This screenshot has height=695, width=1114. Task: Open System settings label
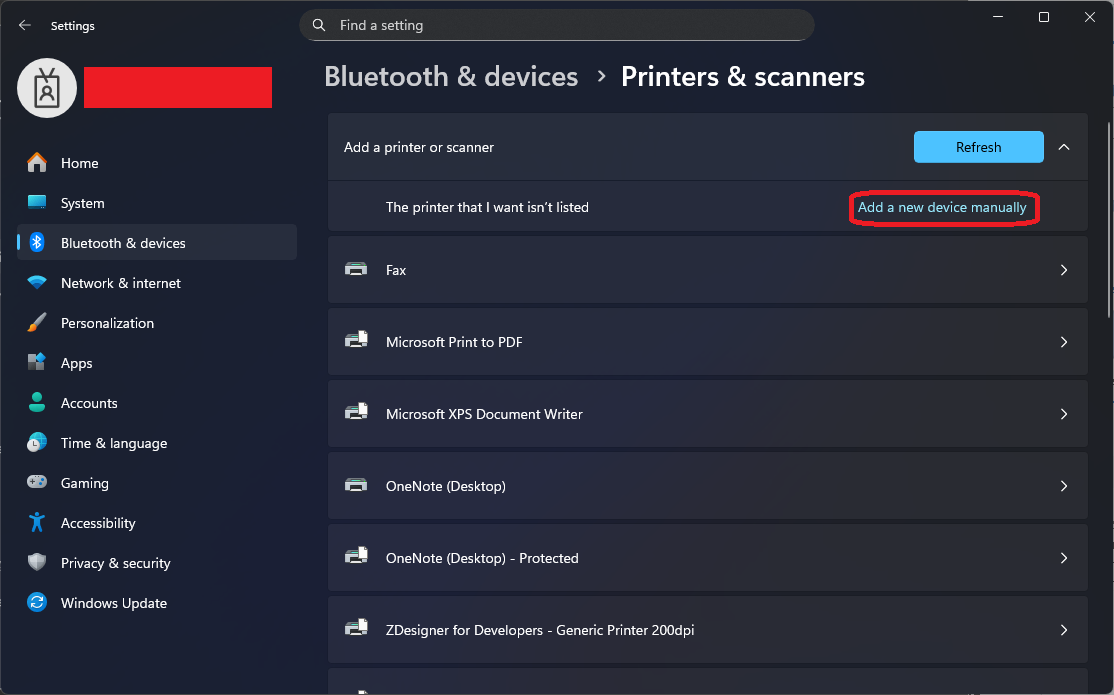82,203
